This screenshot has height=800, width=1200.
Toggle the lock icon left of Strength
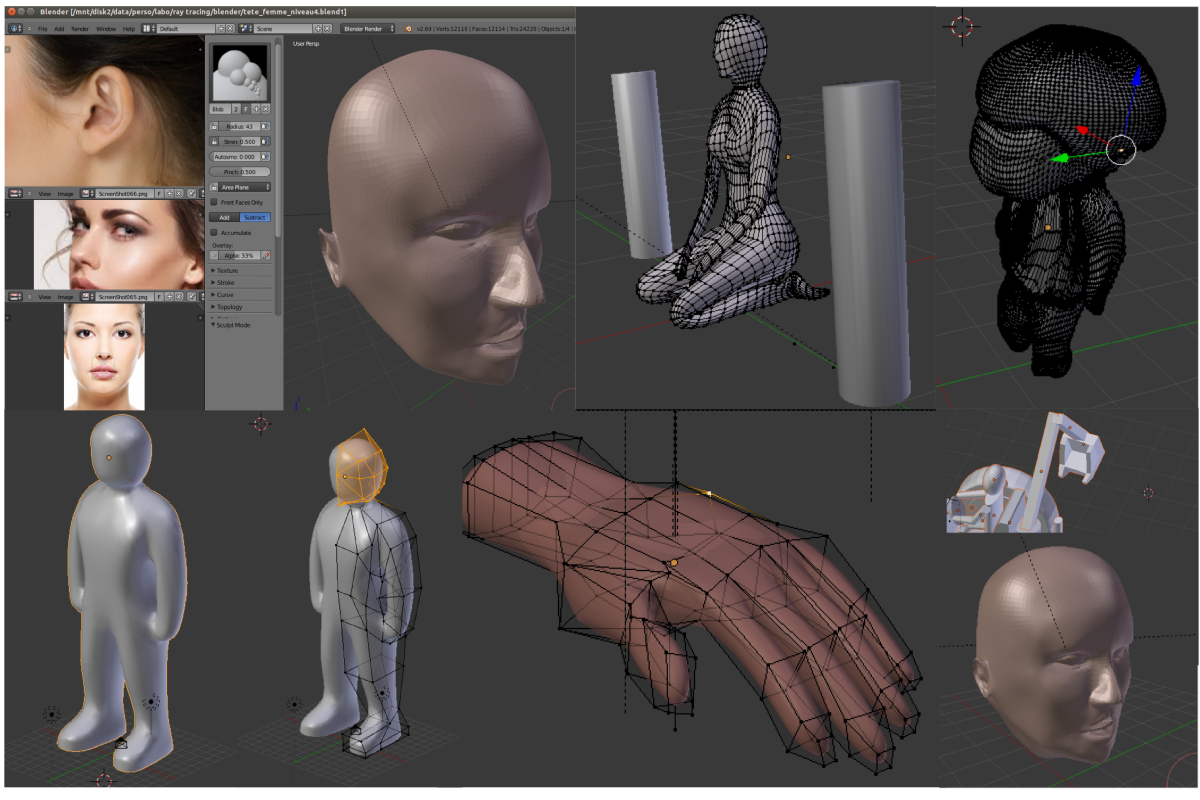[214, 142]
